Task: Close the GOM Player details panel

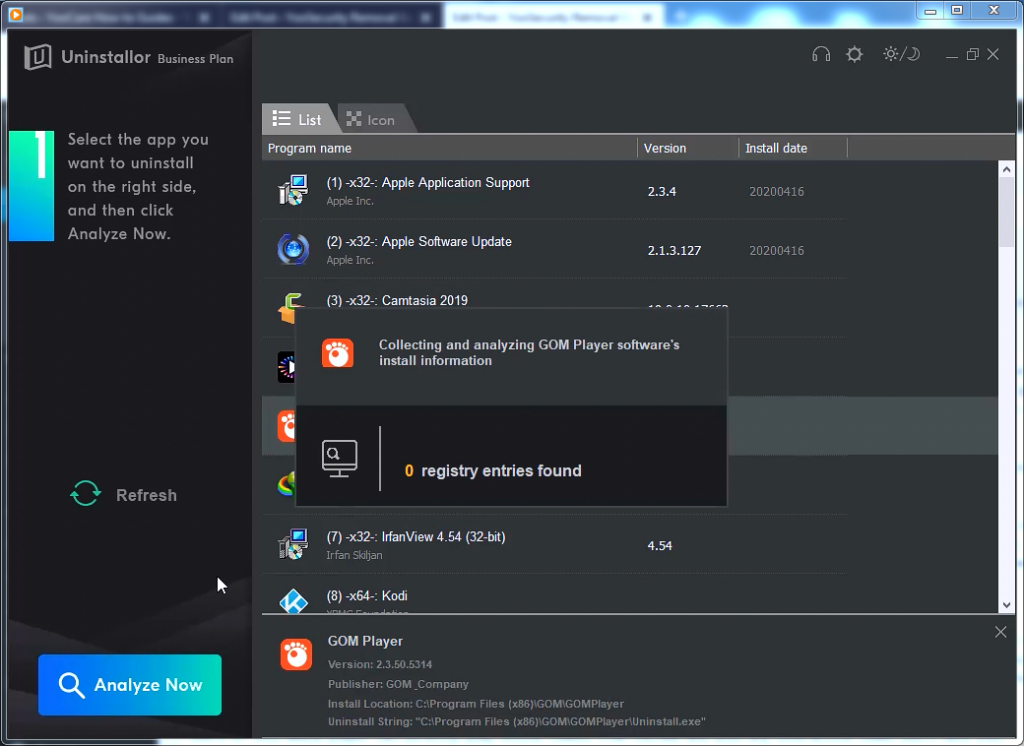Action: (x=1000, y=632)
